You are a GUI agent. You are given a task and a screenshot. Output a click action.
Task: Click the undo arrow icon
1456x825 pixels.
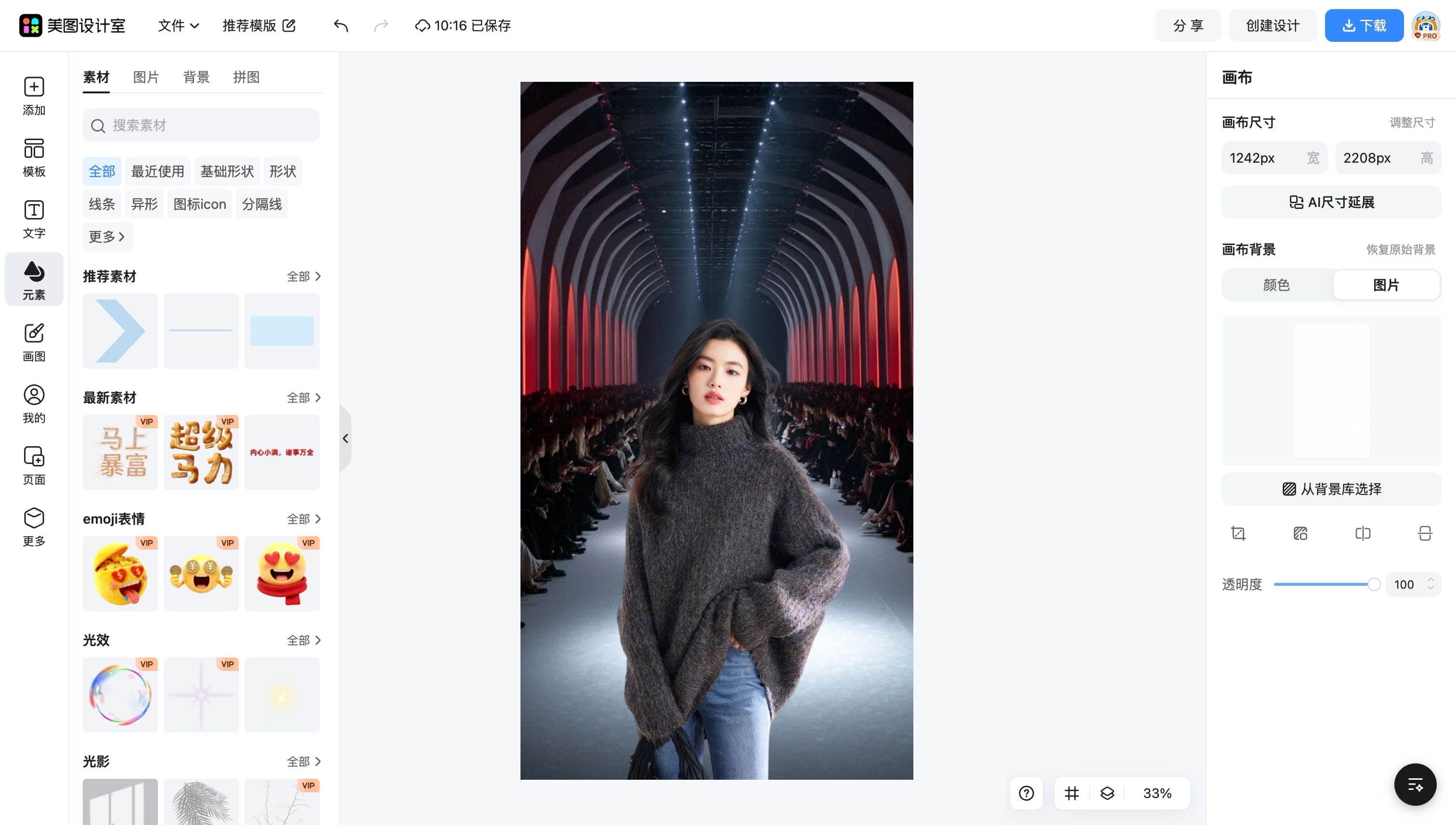click(340, 26)
